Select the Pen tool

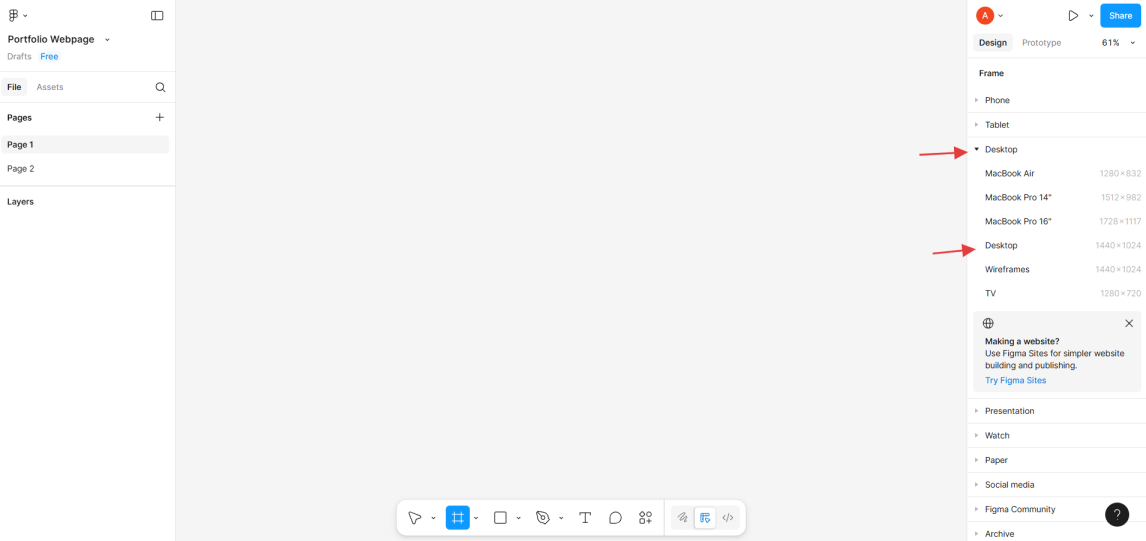click(543, 518)
